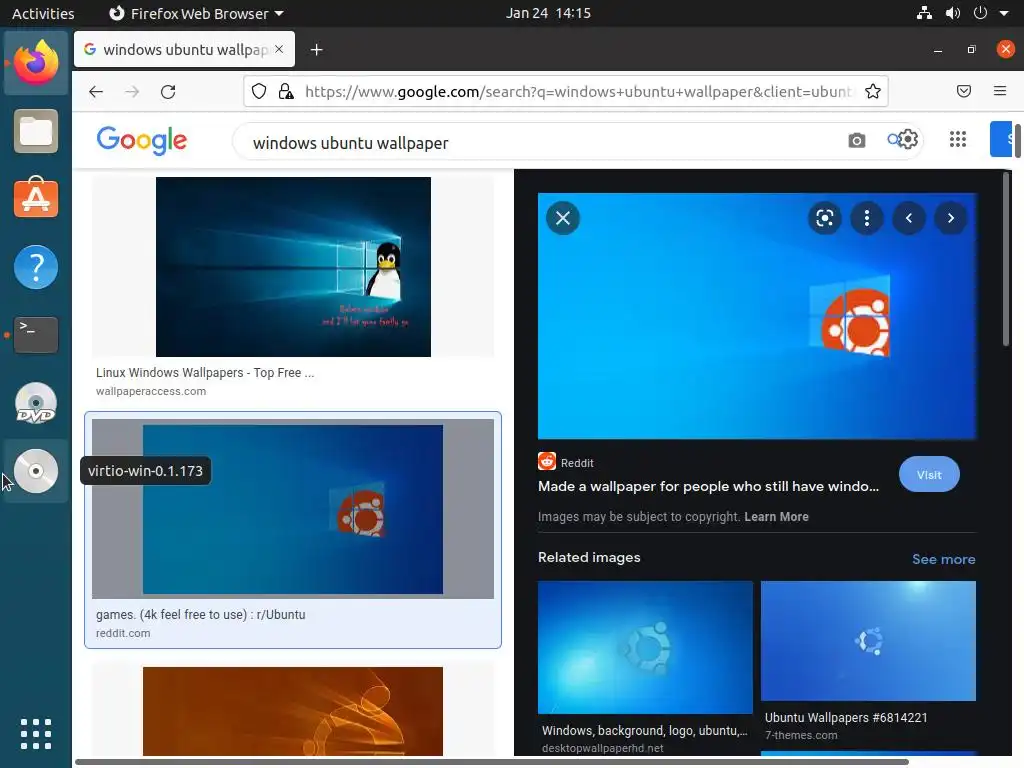
Task: Launch the Files app in dock
Action: (36, 131)
